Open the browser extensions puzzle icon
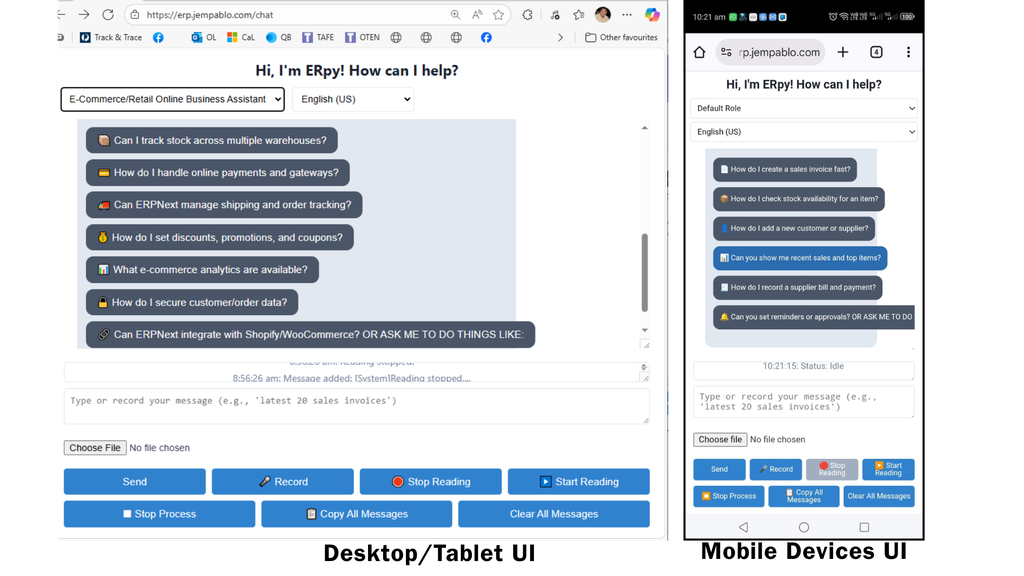 [x=527, y=14]
